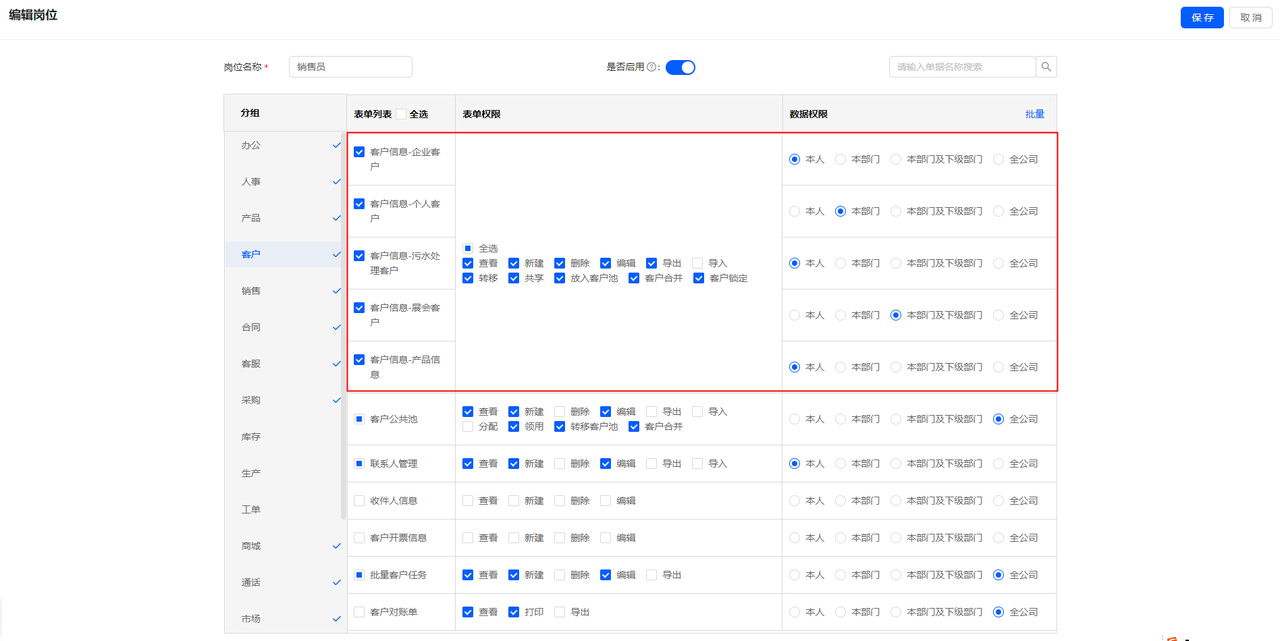Uncheck 客户合并 permission in customer info
Image resolution: width=1280 pixels, height=641 pixels.
(633, 278)
